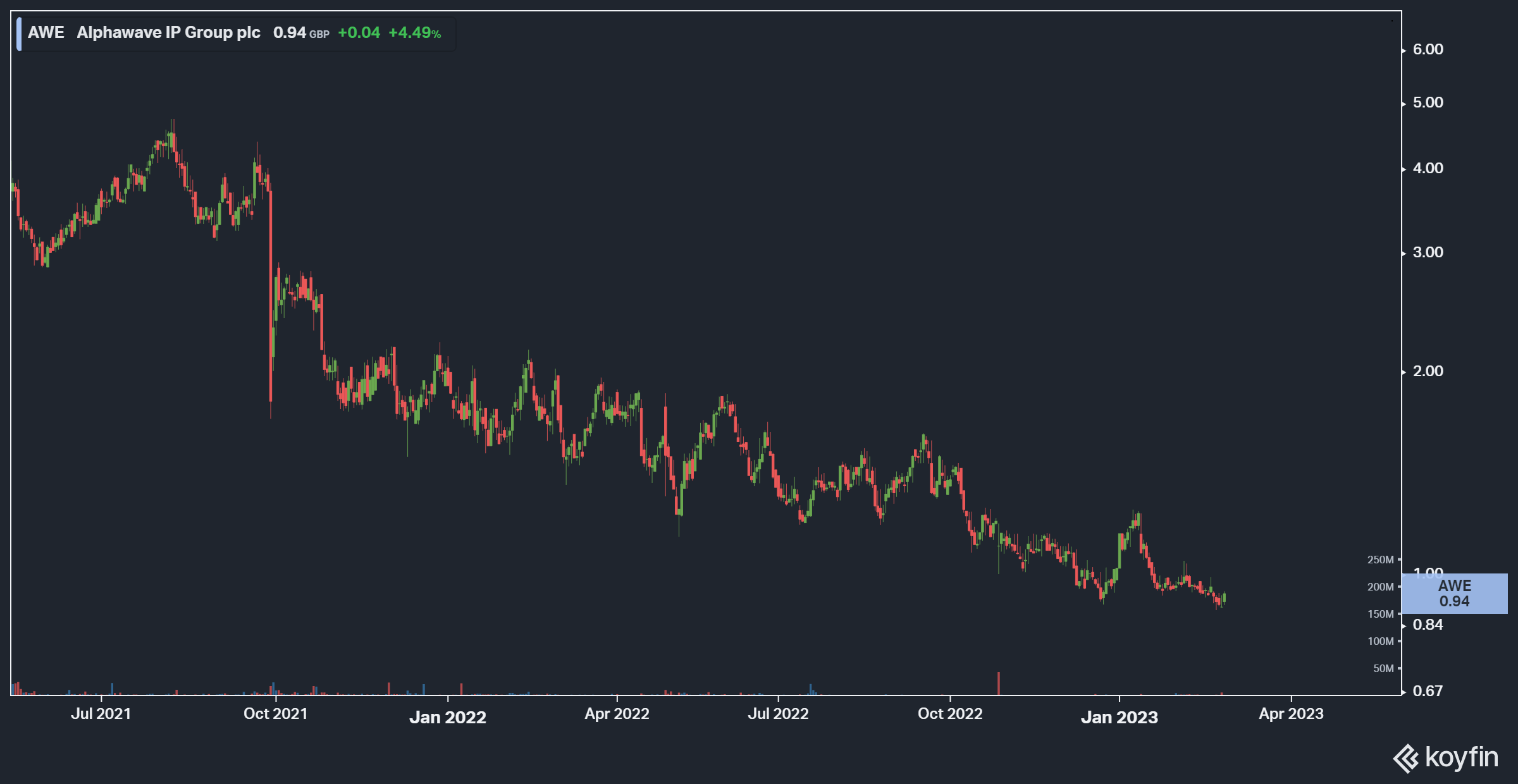Click the tall red volume bar after Oct 2022
Image resolution: width=1518 pixels, height=784 pixels.
coord(999,683)
